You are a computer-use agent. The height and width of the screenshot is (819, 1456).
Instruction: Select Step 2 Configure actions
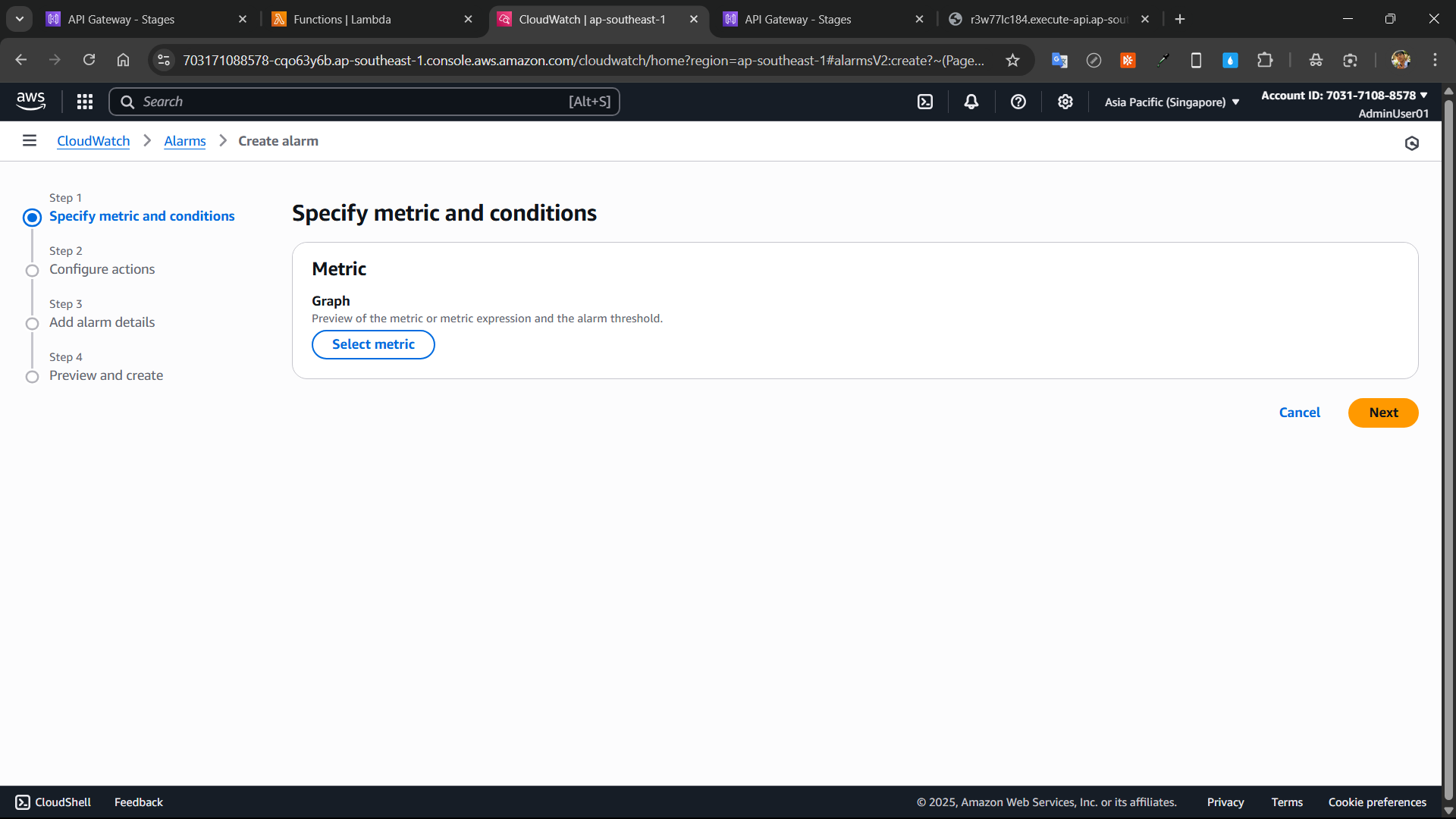click(102, 269)
